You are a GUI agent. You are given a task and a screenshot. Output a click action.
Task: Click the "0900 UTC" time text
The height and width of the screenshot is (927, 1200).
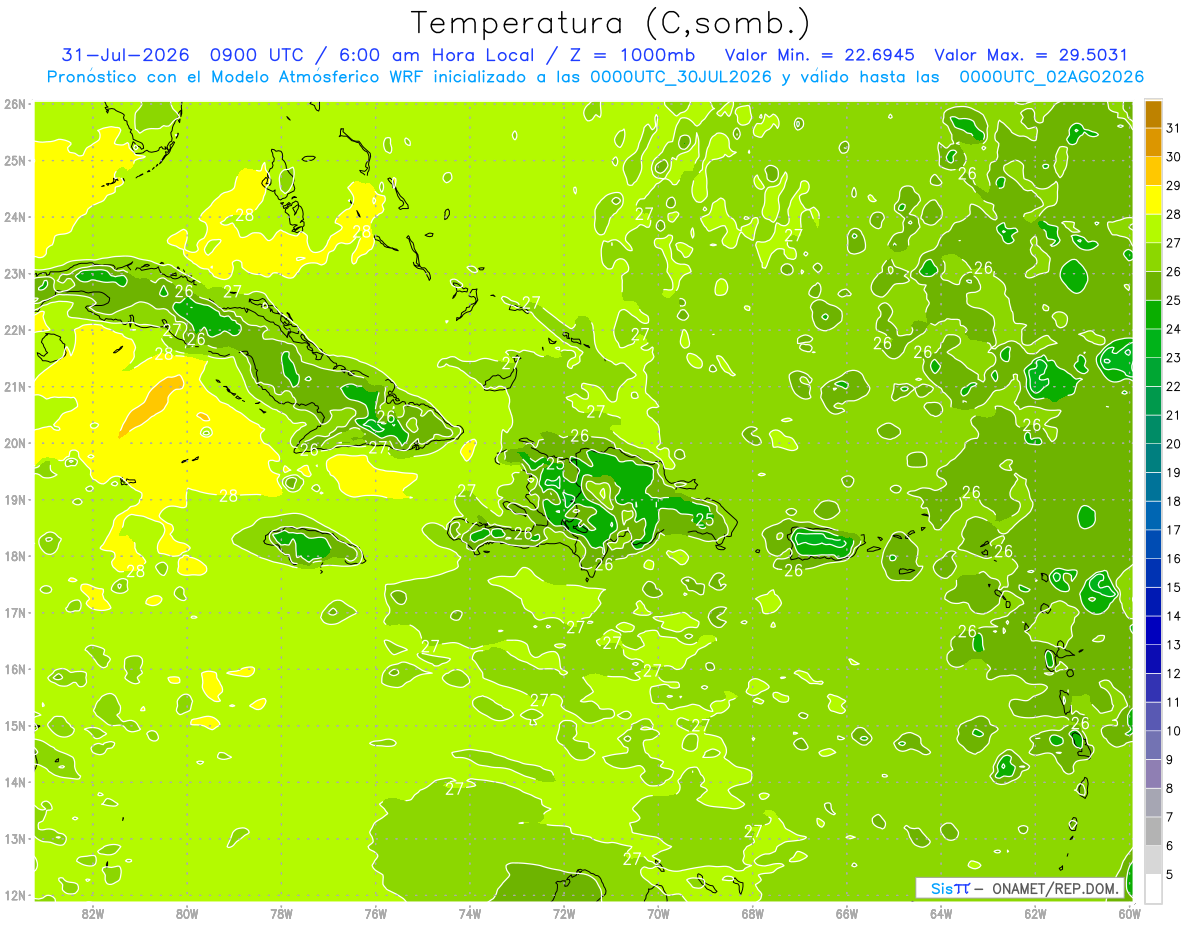tap(258, 55)
